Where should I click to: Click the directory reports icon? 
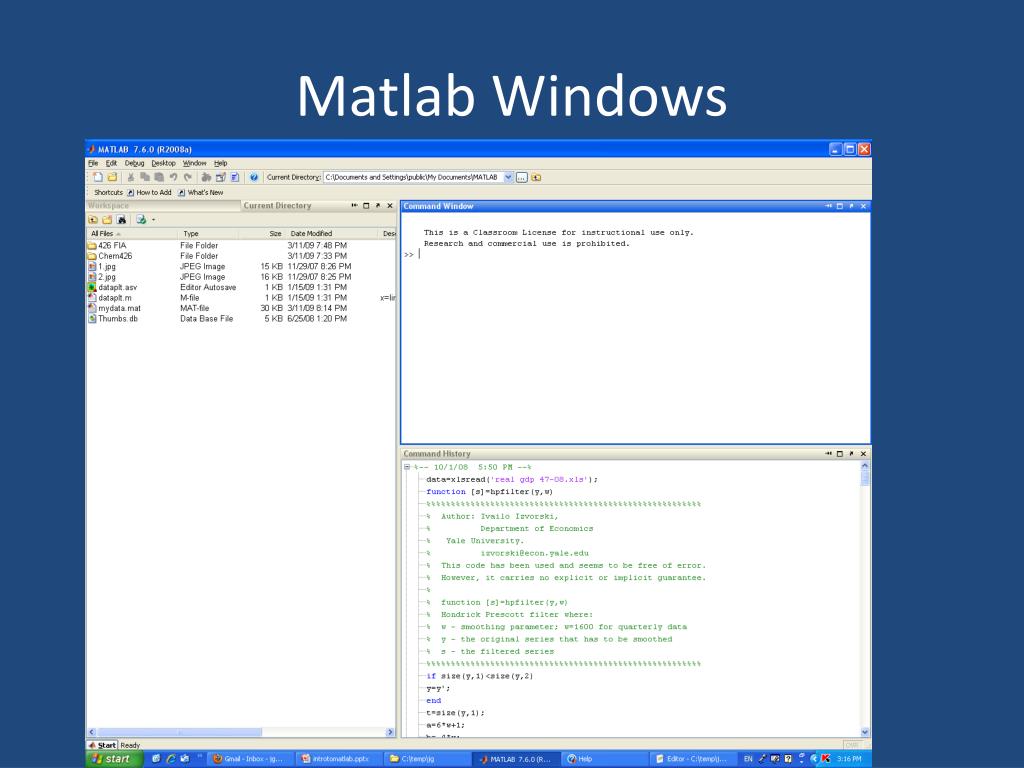coord(140,220)
